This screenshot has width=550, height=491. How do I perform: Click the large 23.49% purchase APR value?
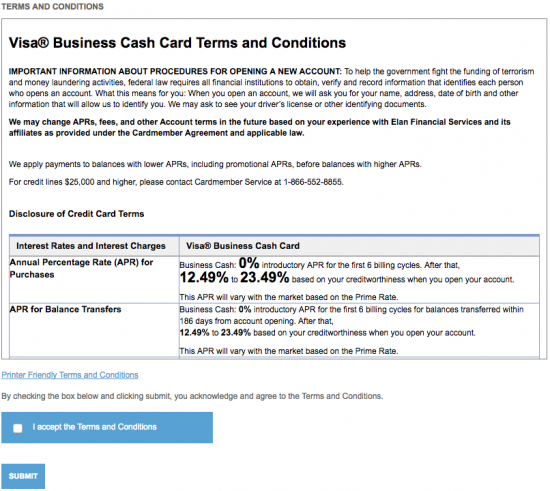coord(264,278)
